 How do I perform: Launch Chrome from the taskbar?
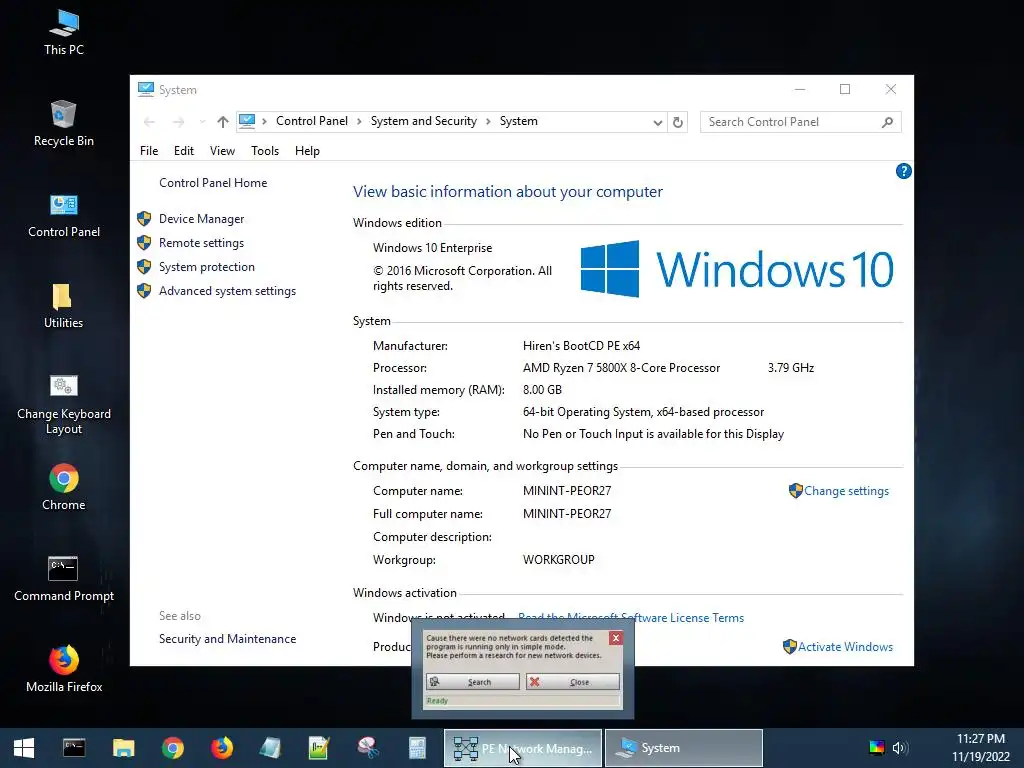point(173,748)
